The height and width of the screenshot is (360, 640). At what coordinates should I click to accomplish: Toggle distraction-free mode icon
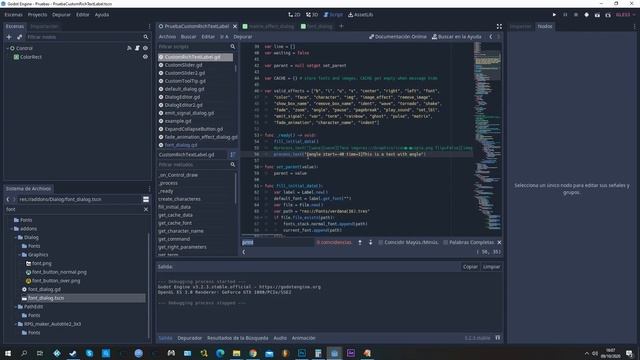[499, 26]
